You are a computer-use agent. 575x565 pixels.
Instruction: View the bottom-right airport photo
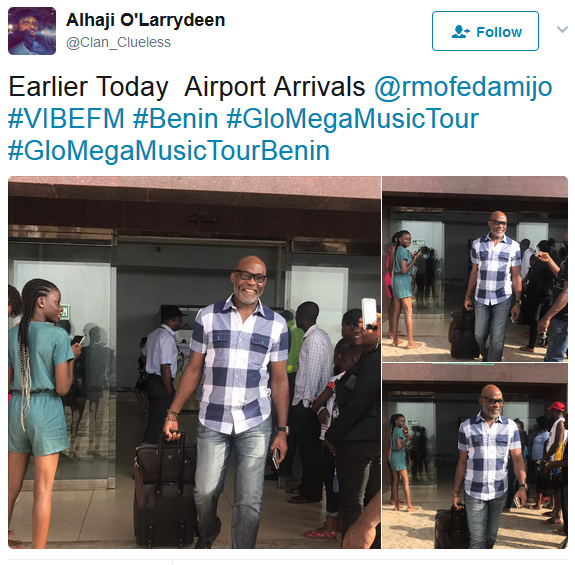(x=475, y=456)
